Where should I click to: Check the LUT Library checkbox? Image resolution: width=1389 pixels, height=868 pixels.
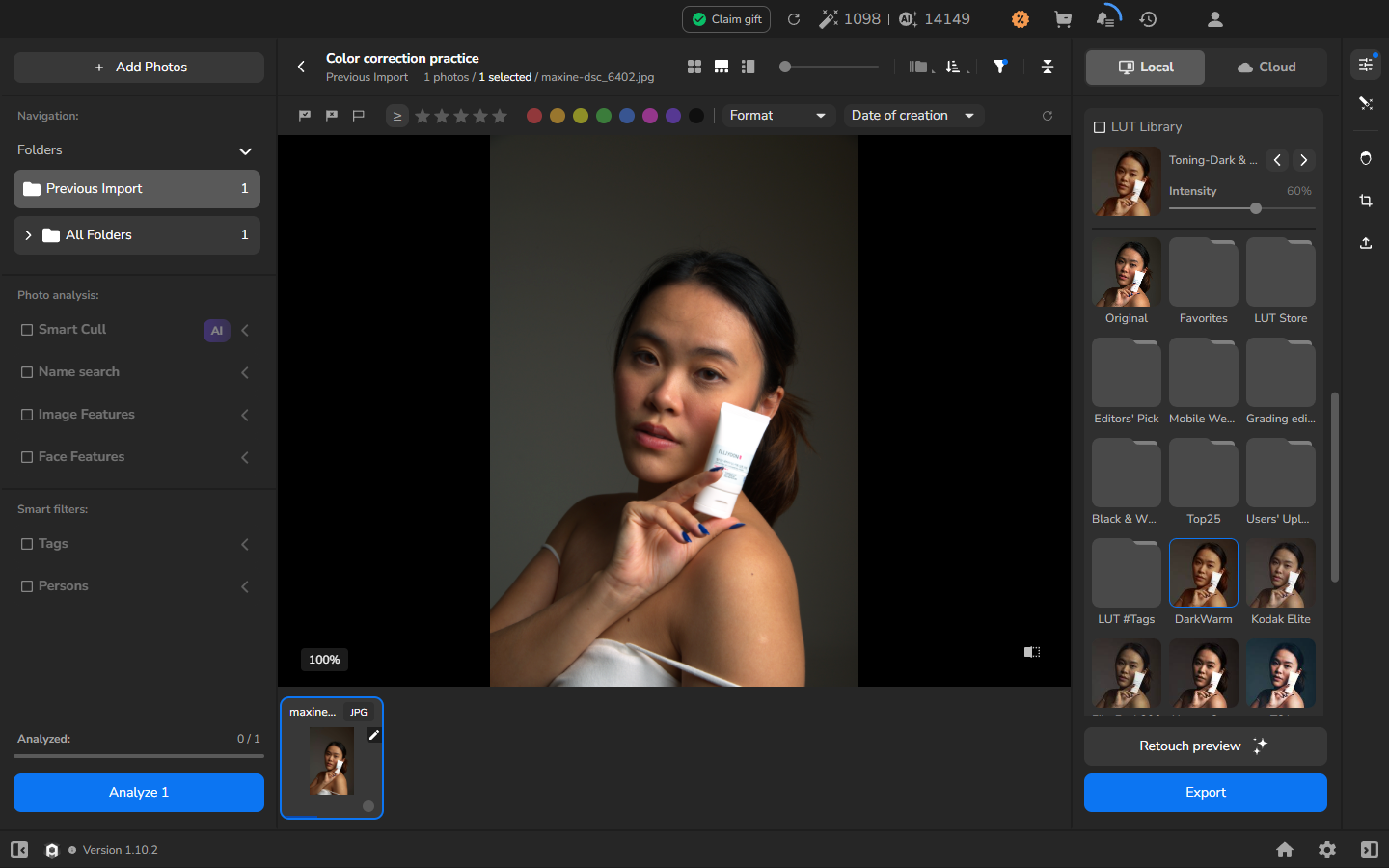pos(1100,127)
